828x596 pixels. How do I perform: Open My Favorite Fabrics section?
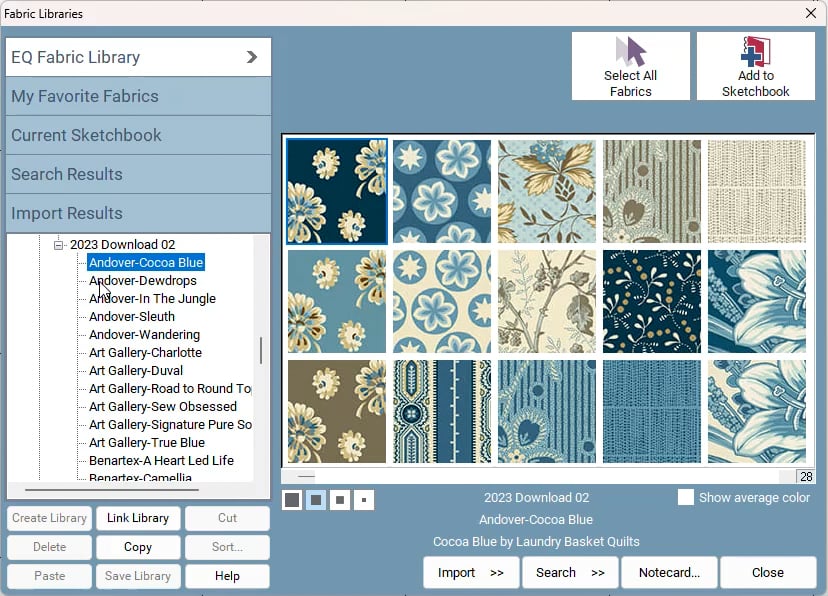pos(138,96)
